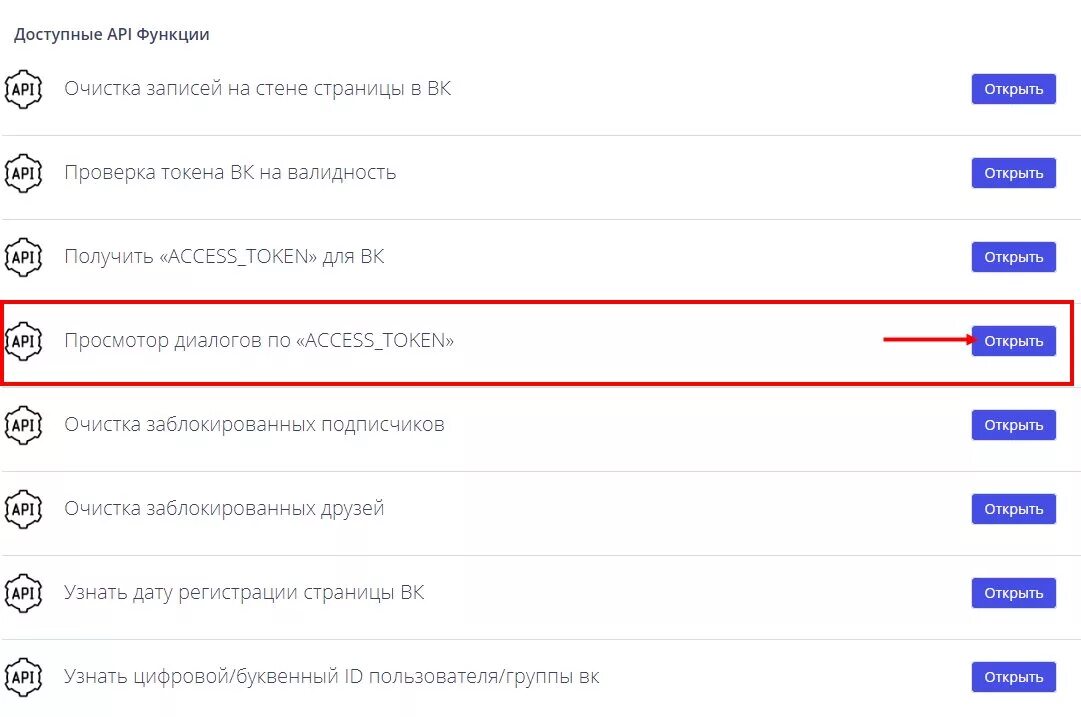Click the «Доступные API Функции» heading
The width and height of the screenshot is (1081, 717).
click(x=112, y=34)
